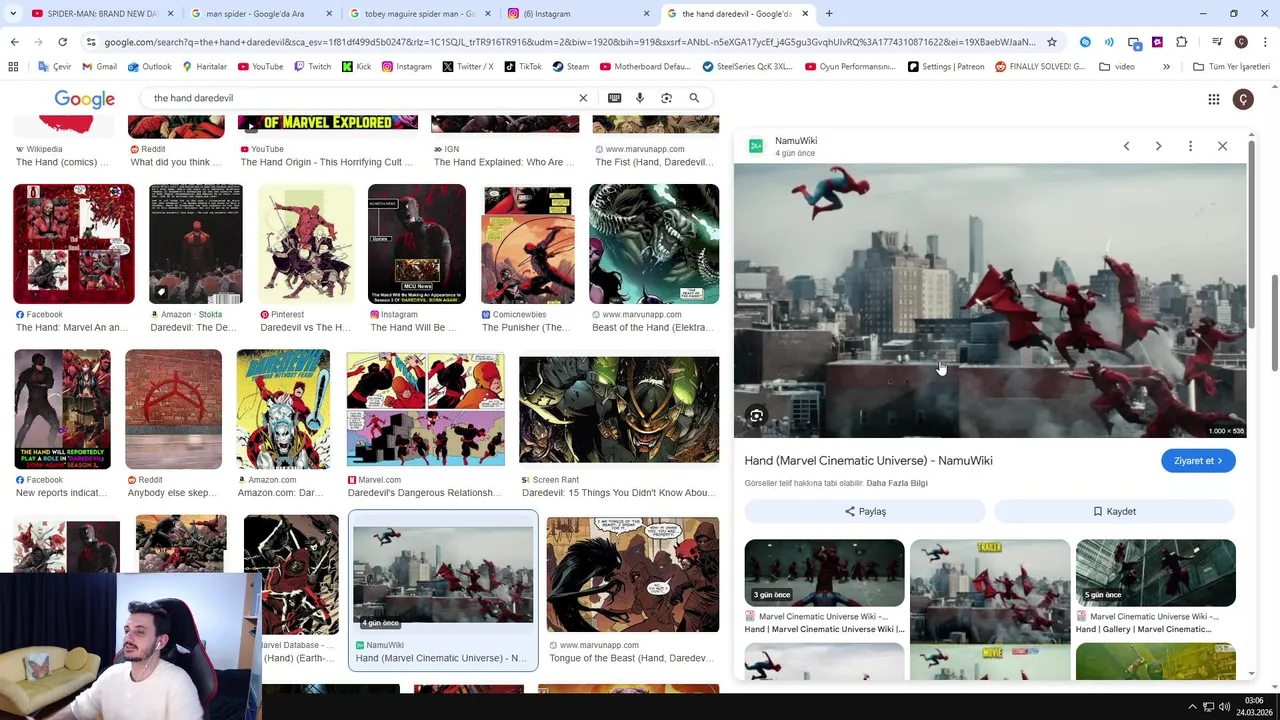Open the Amazon.com Daredevil comic cover image

[x=283, y=409]
